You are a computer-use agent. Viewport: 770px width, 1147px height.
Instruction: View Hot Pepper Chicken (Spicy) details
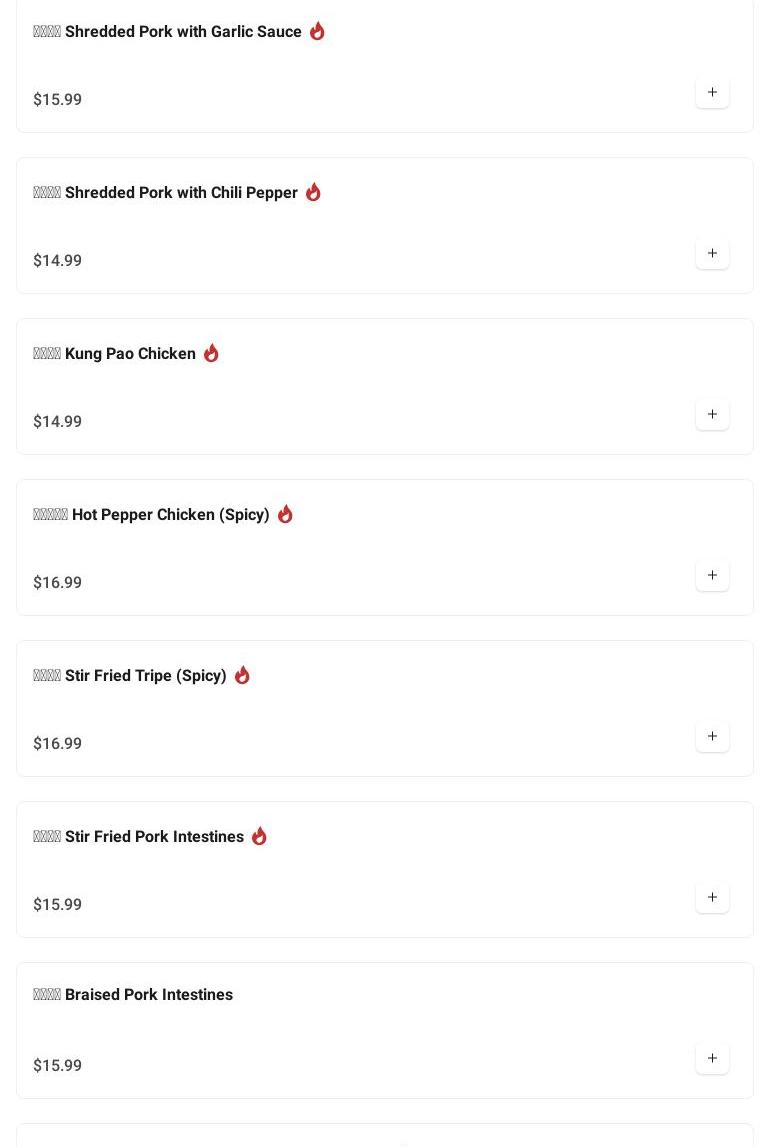[x=170, y=515]
